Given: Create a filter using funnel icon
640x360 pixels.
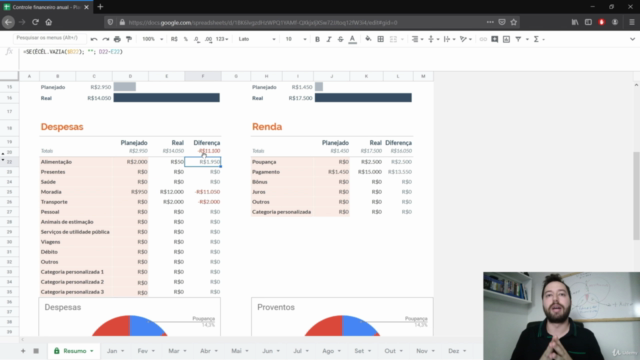Looking at the screenshot, I should [x=518, y=39].
